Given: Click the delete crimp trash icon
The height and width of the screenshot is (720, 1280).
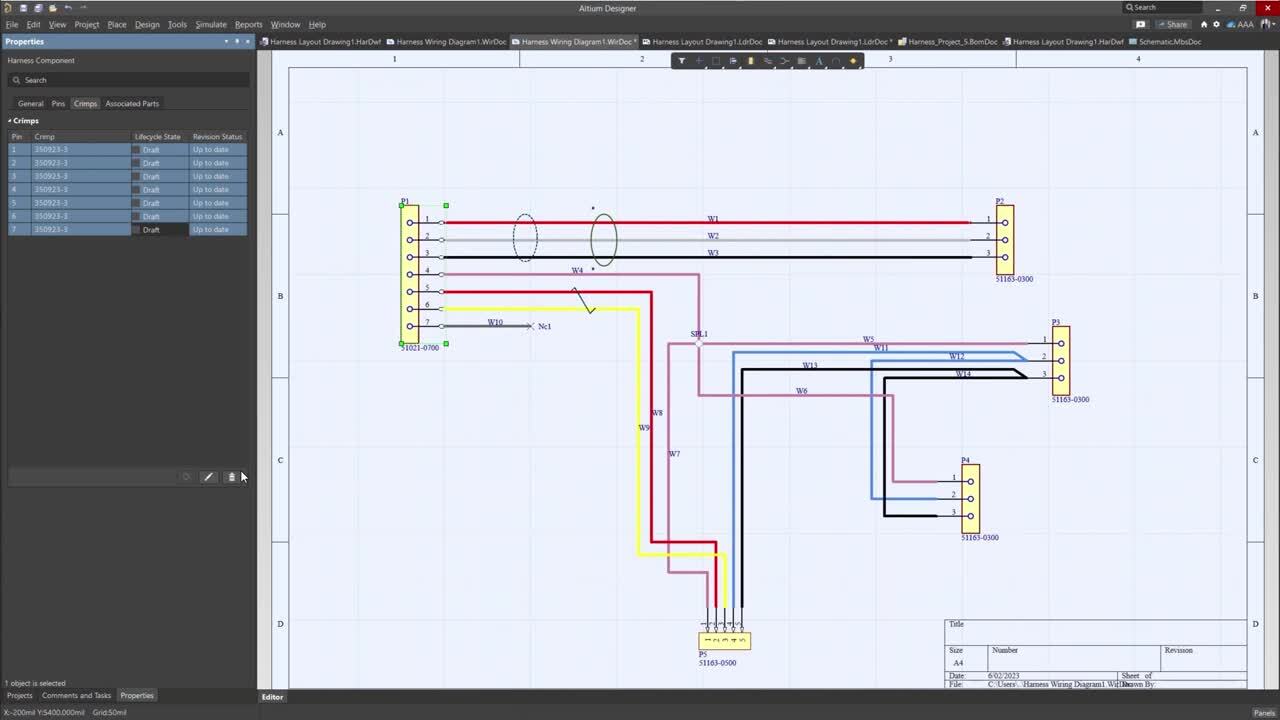Looking at the screenshot, I should click(x=231, y=477).
